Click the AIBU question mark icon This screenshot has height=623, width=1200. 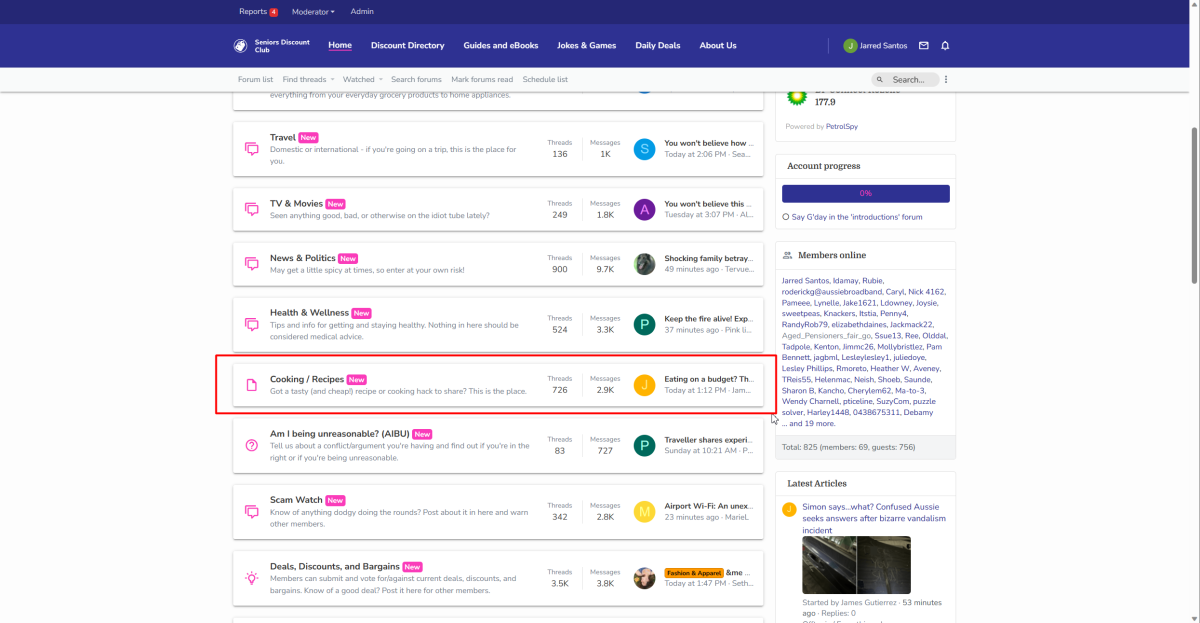click(252, 445)
